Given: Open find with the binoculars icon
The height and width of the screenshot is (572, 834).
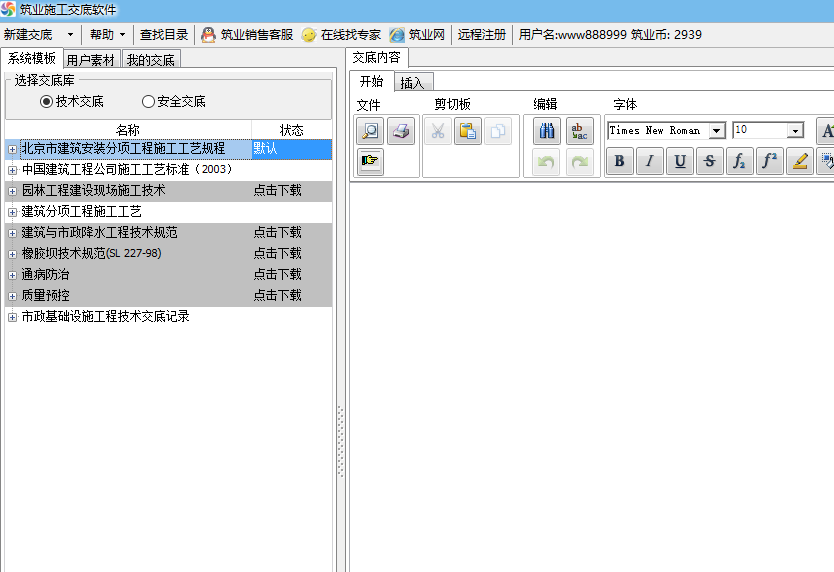Looking at the screenshot, I should [547, 131].
